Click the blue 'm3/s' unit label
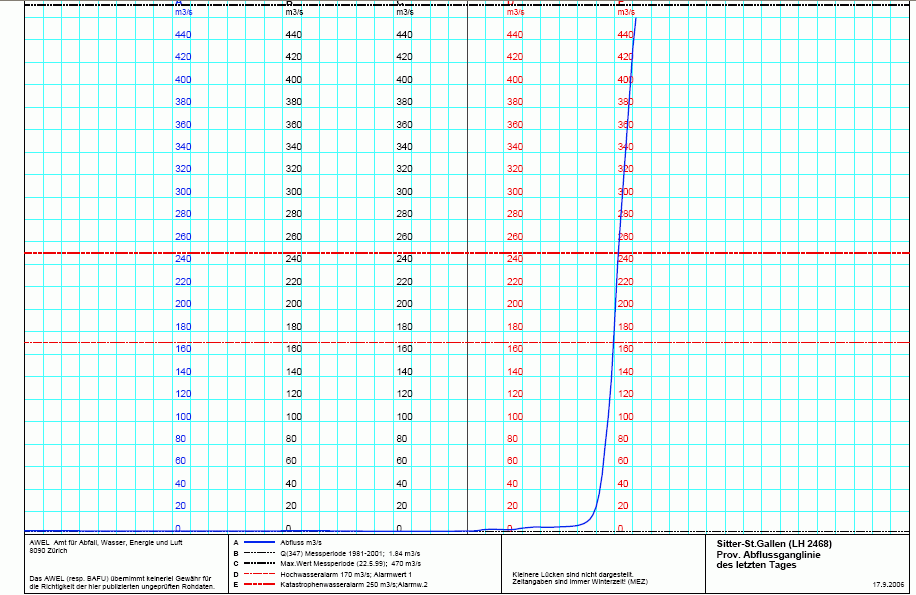This screenshot has height=595, width=916. tap(183, 12)
